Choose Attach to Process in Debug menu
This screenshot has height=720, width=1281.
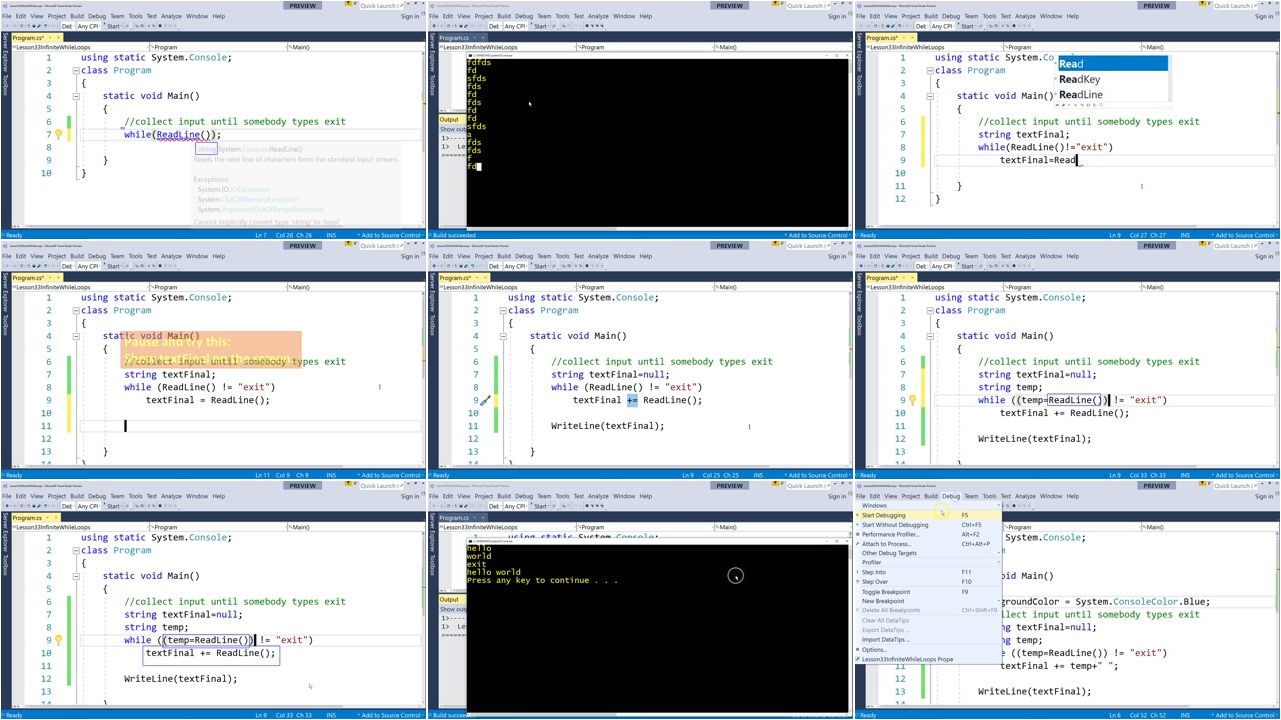point(930,544)
